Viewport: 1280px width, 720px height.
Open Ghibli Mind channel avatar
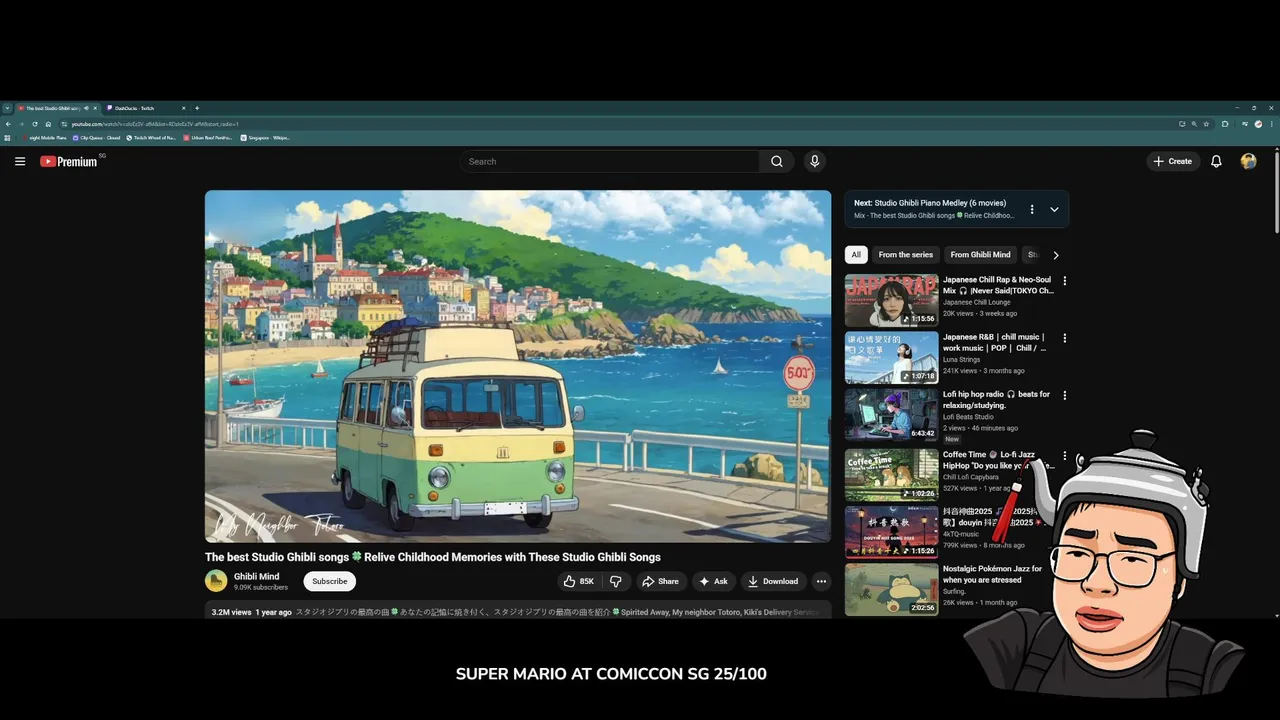(216, 581)
